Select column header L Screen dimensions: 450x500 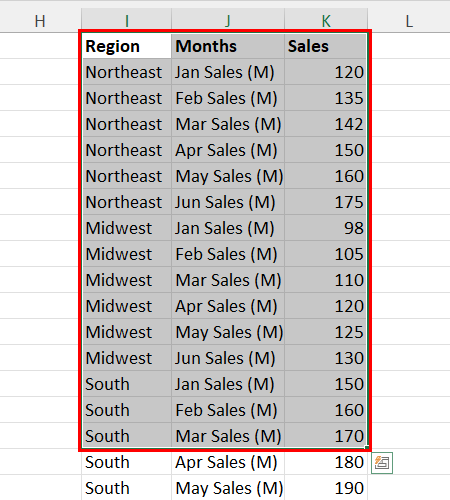click(x=409, y=21)
